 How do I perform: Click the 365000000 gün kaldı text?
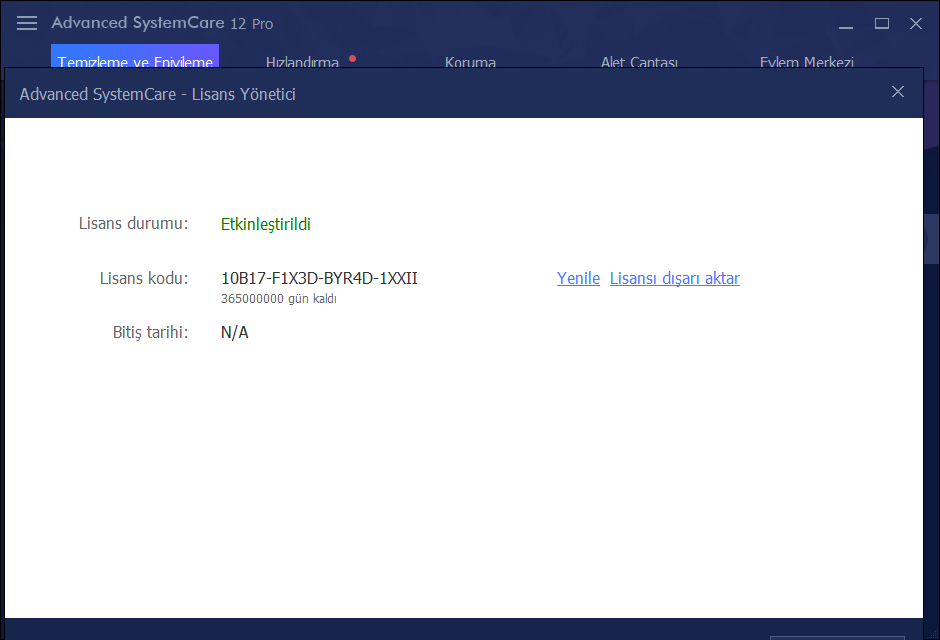(x=279, y=298)
